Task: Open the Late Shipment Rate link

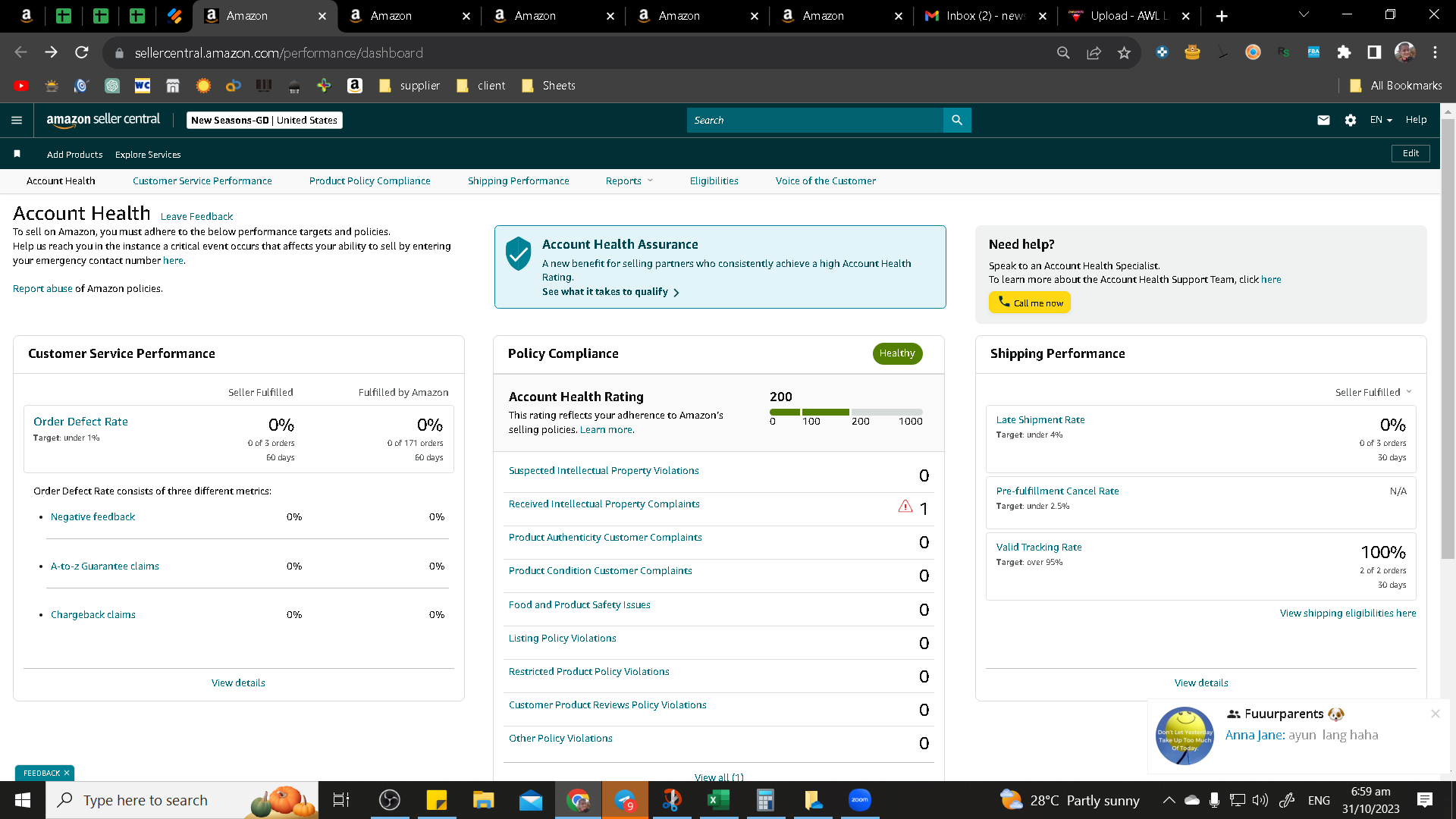Action: (1040, 420)
